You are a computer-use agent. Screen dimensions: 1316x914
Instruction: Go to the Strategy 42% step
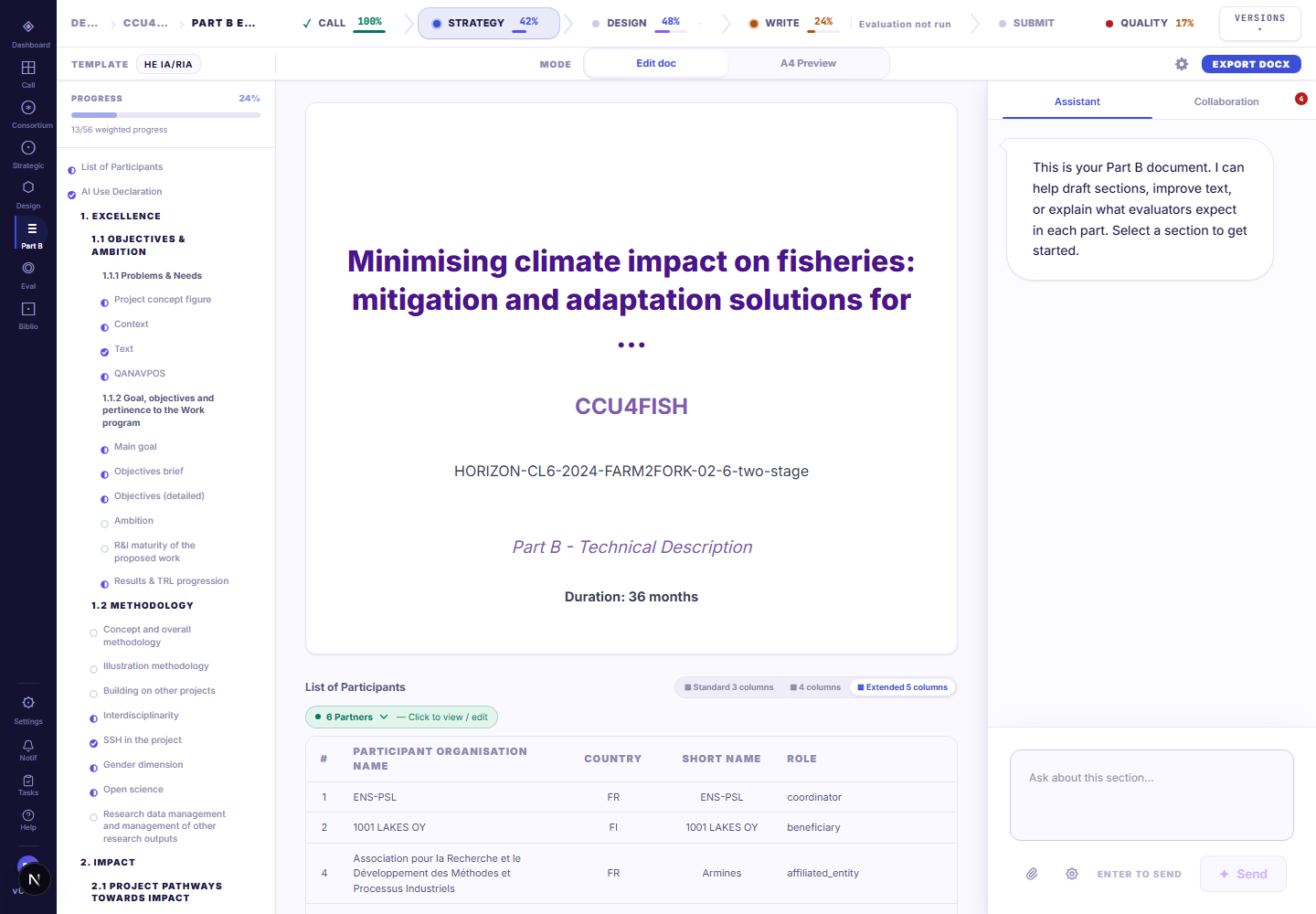[x=488, y=23]
